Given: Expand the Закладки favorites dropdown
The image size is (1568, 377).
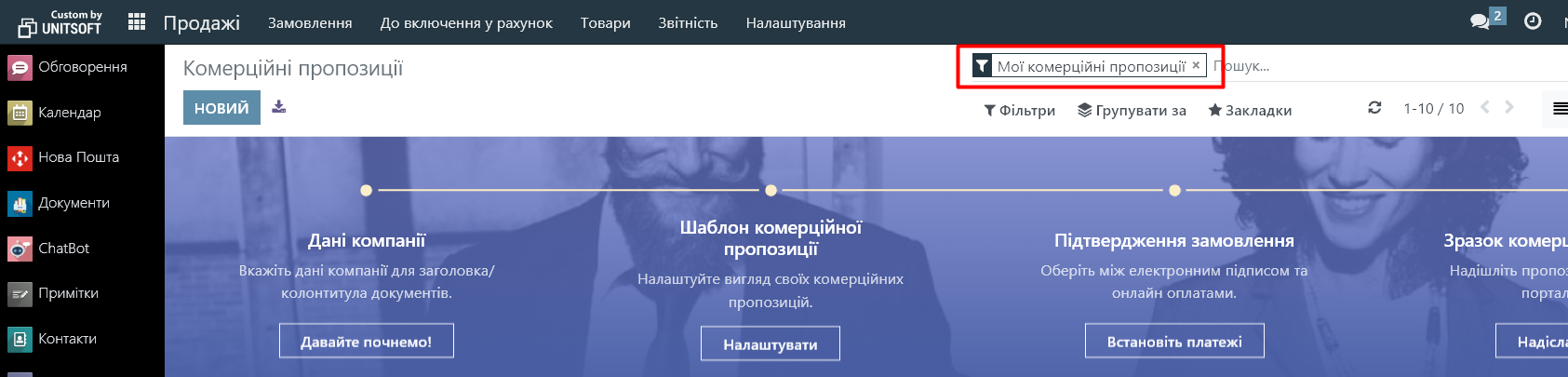Looking at the screenshot, I should click(x=1250, y=110).
